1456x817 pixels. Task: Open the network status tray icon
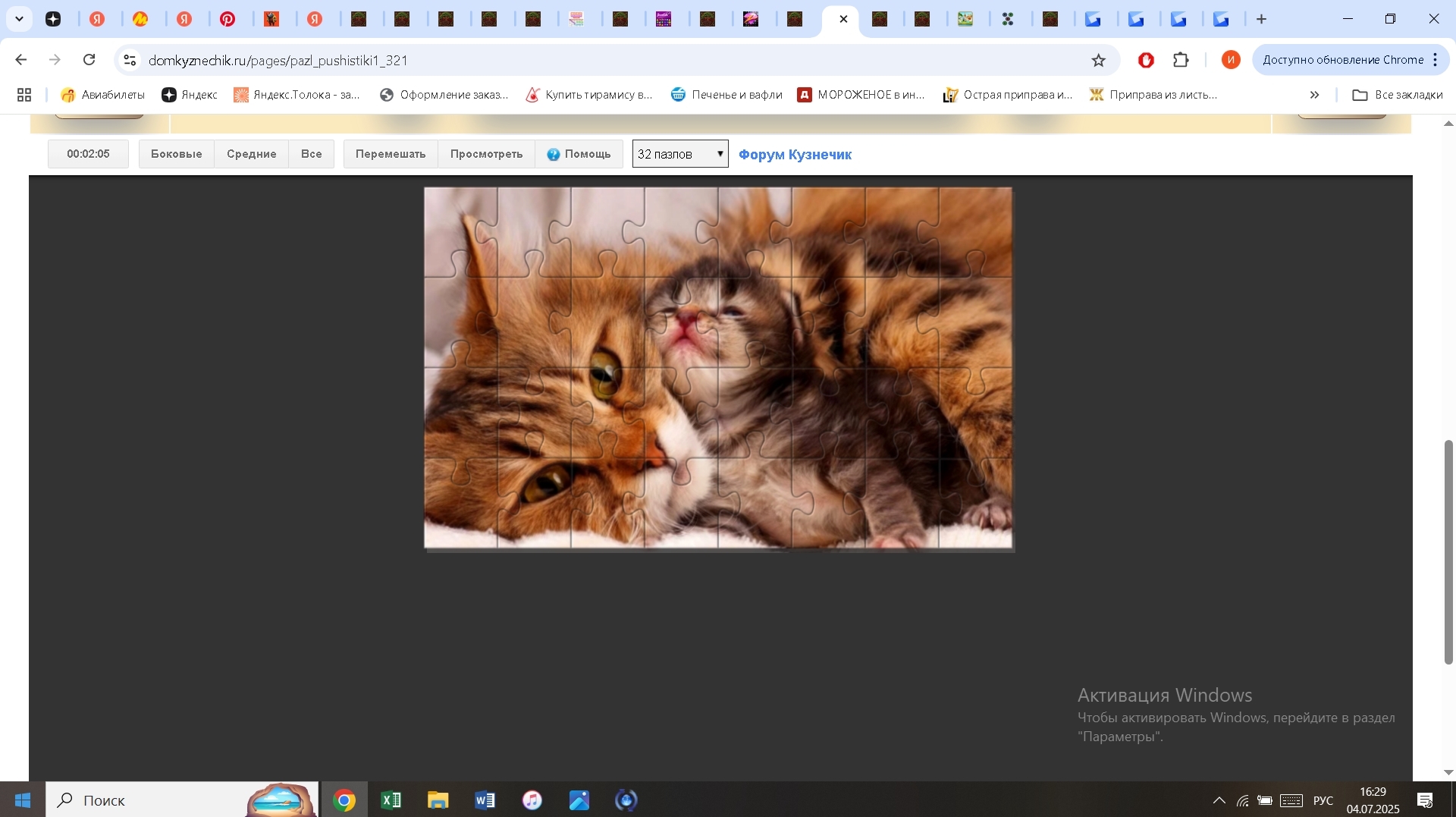1242,800
